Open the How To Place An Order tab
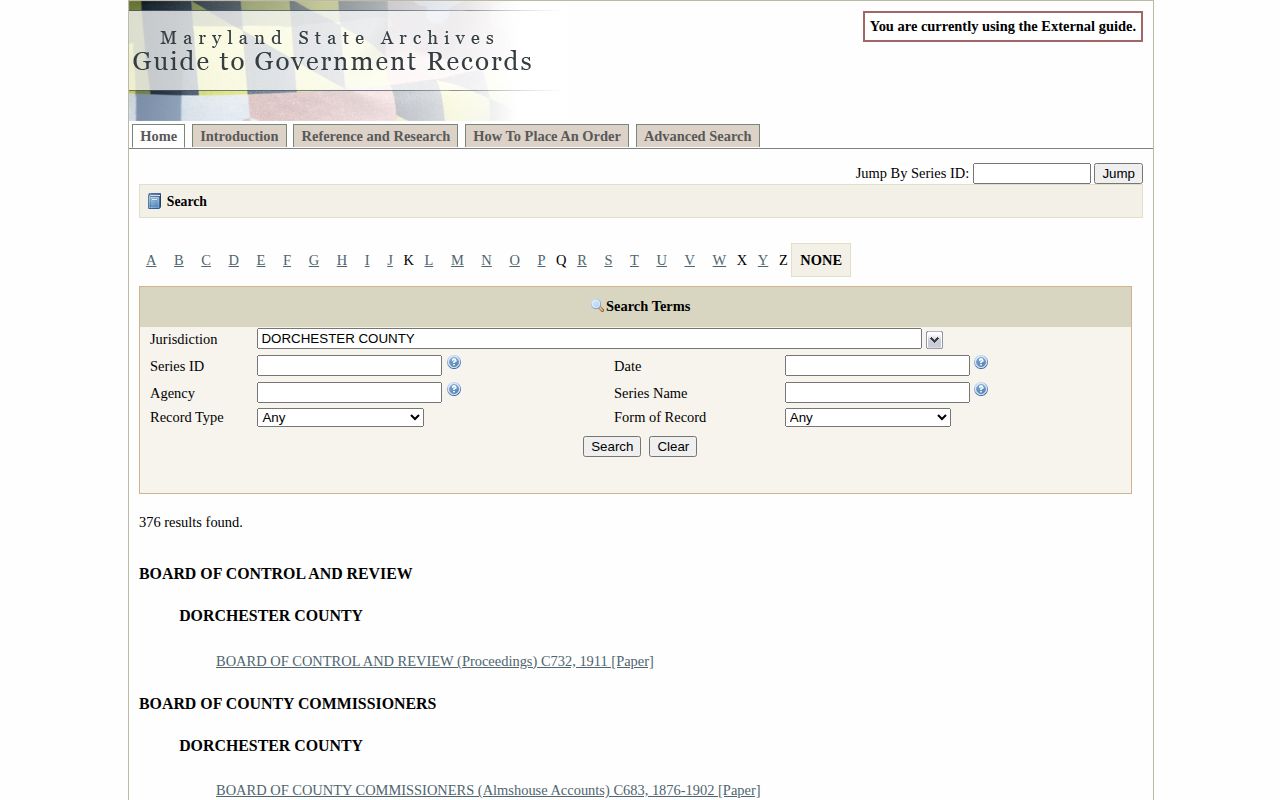Viewport: 1280px width, 800px height. pos(547,136)
